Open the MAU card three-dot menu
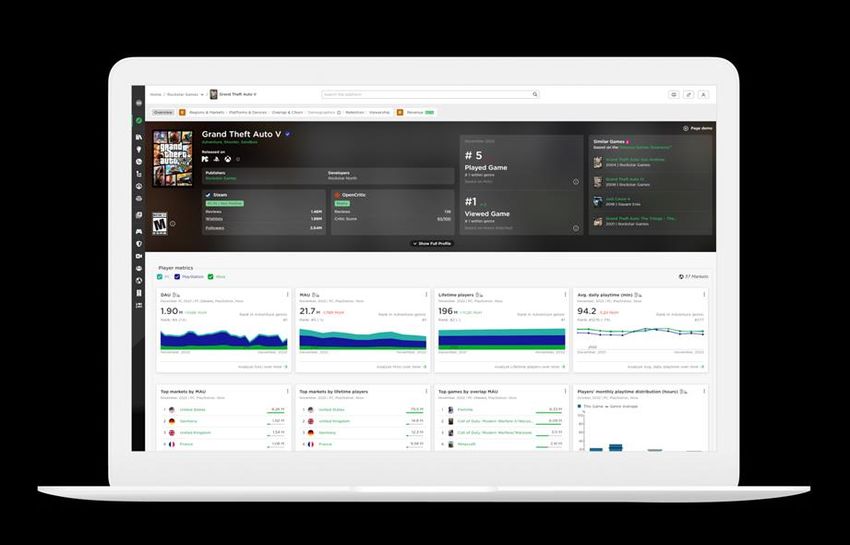Image resolution: width=850 pixels, height=545 pixels. (x=426, y=294)
